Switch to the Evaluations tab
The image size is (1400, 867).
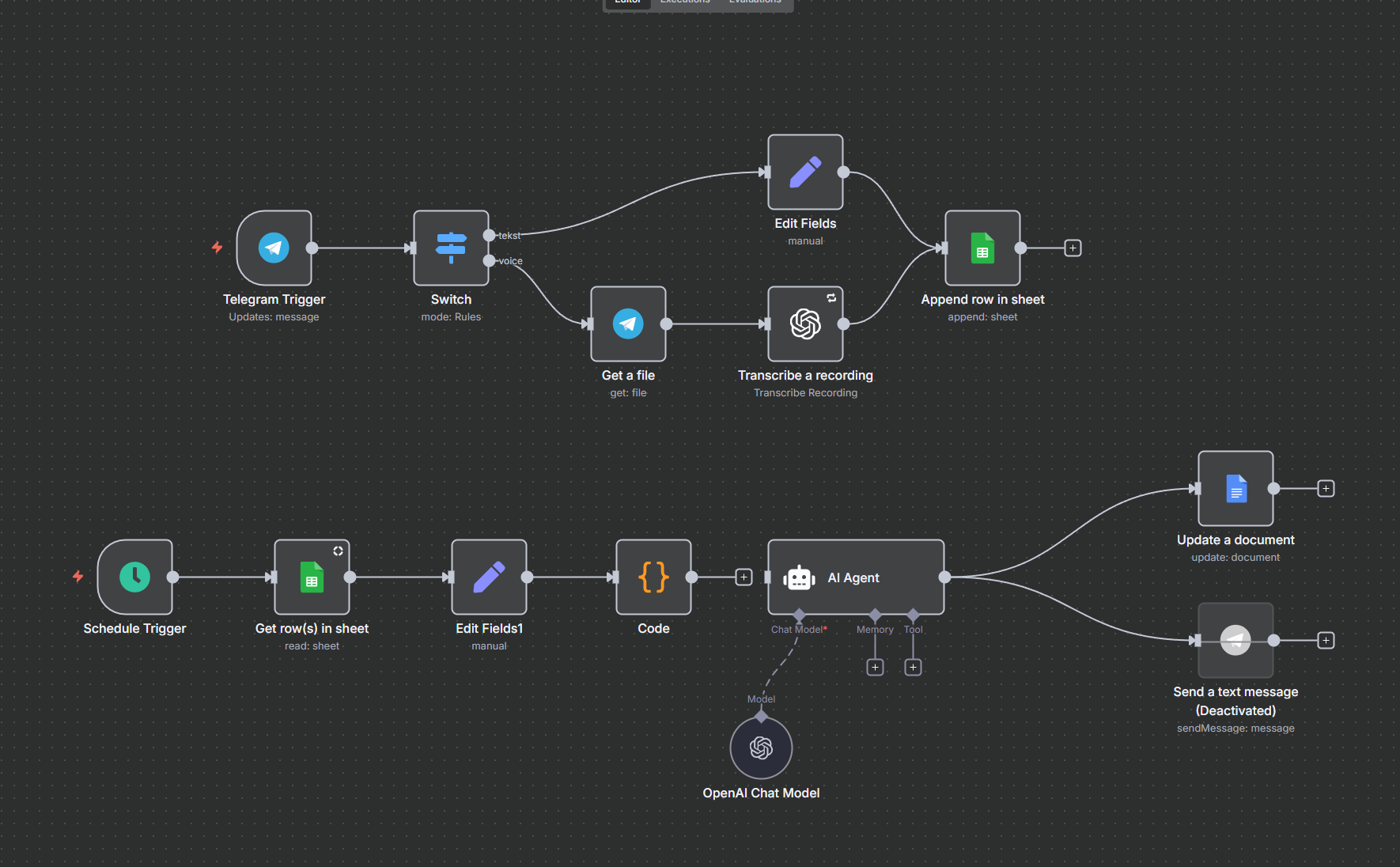(755, 2)
